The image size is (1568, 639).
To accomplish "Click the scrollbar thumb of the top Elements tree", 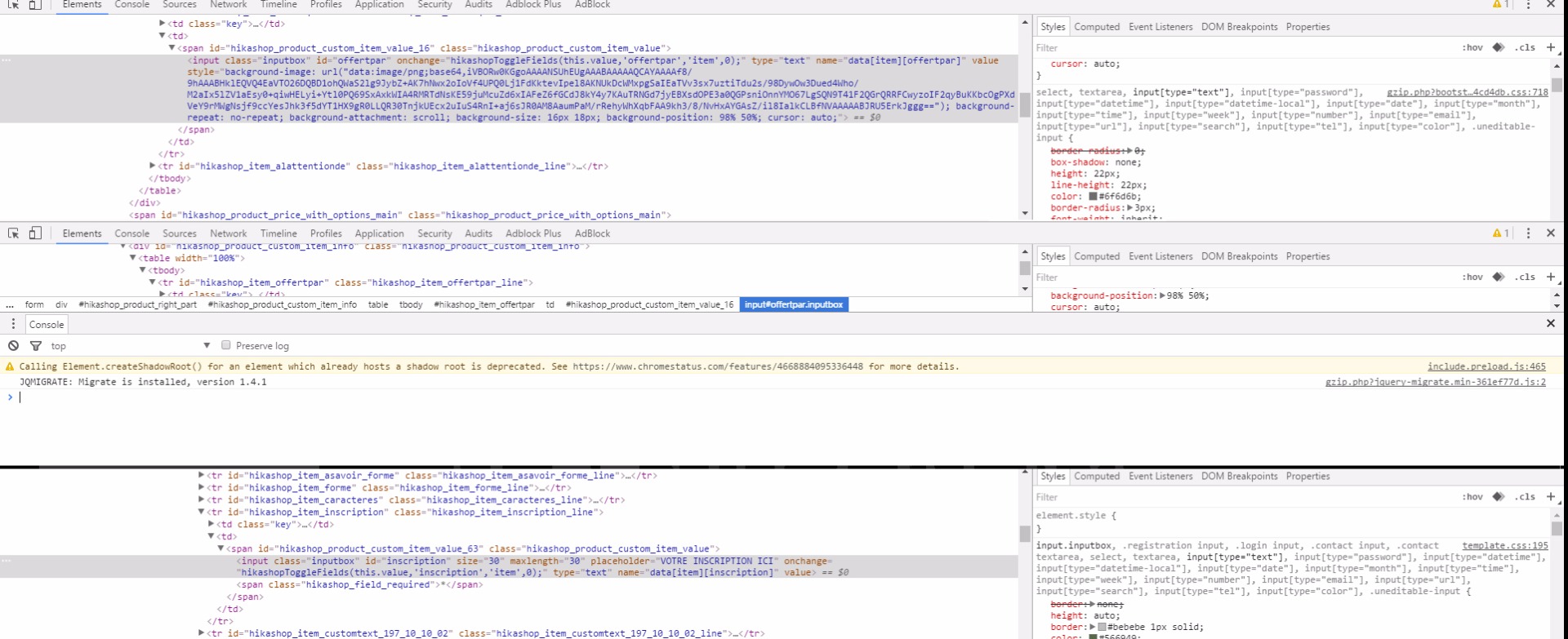I will tap(1025, 104).
